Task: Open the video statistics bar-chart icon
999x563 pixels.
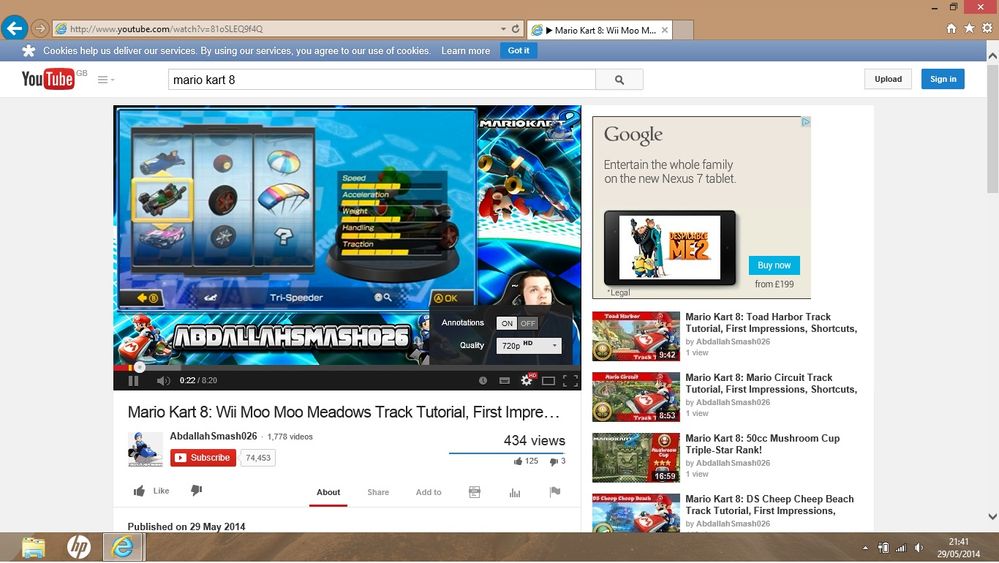Action: click(515, 492)
